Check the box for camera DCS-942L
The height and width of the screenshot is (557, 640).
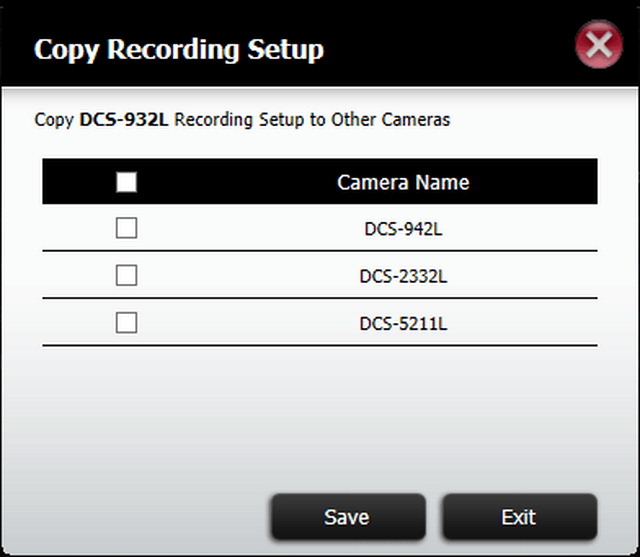point(127,228)
